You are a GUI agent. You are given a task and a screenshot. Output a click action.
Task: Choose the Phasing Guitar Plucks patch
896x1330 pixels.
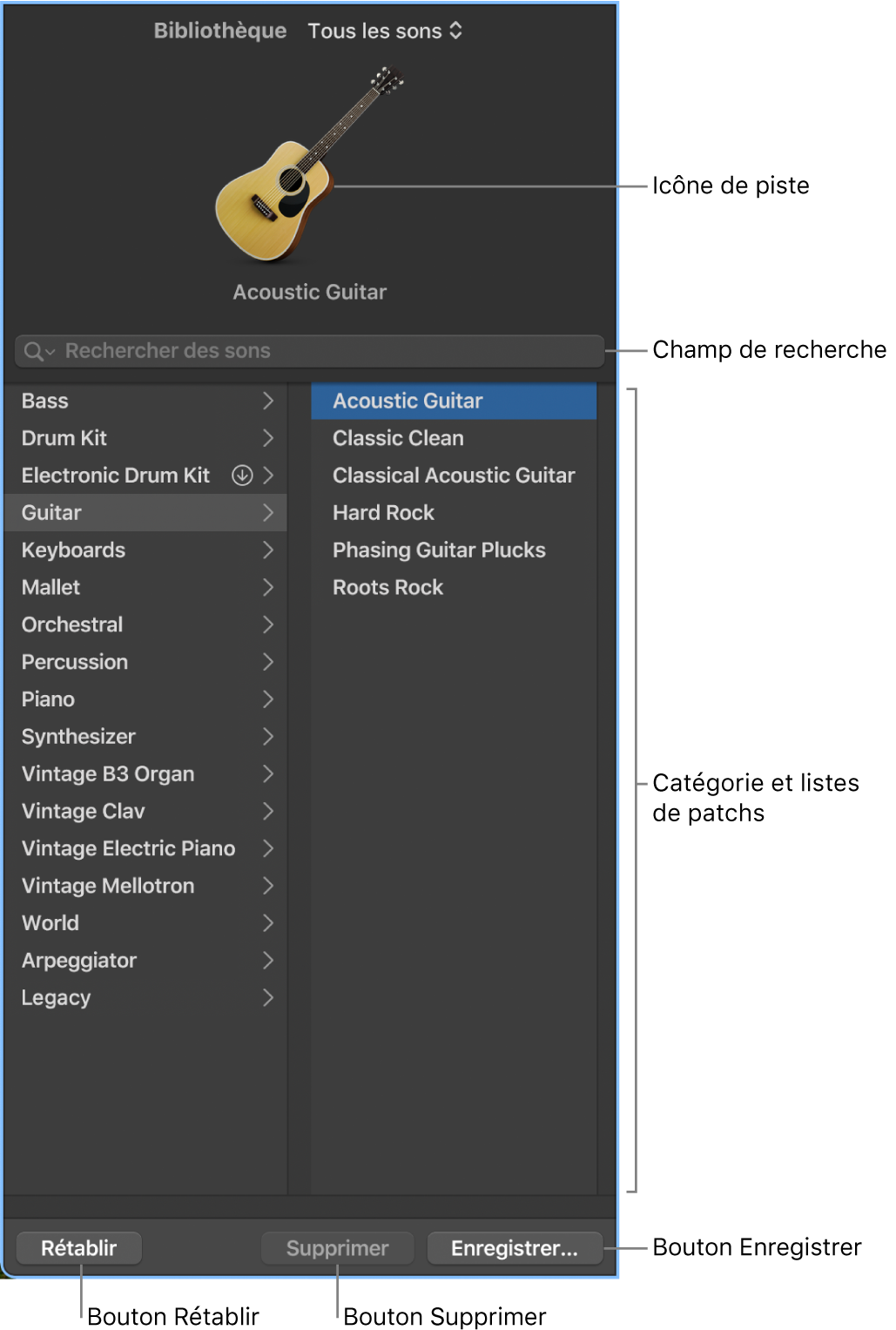pyautogui.click(x=454, y=550)
